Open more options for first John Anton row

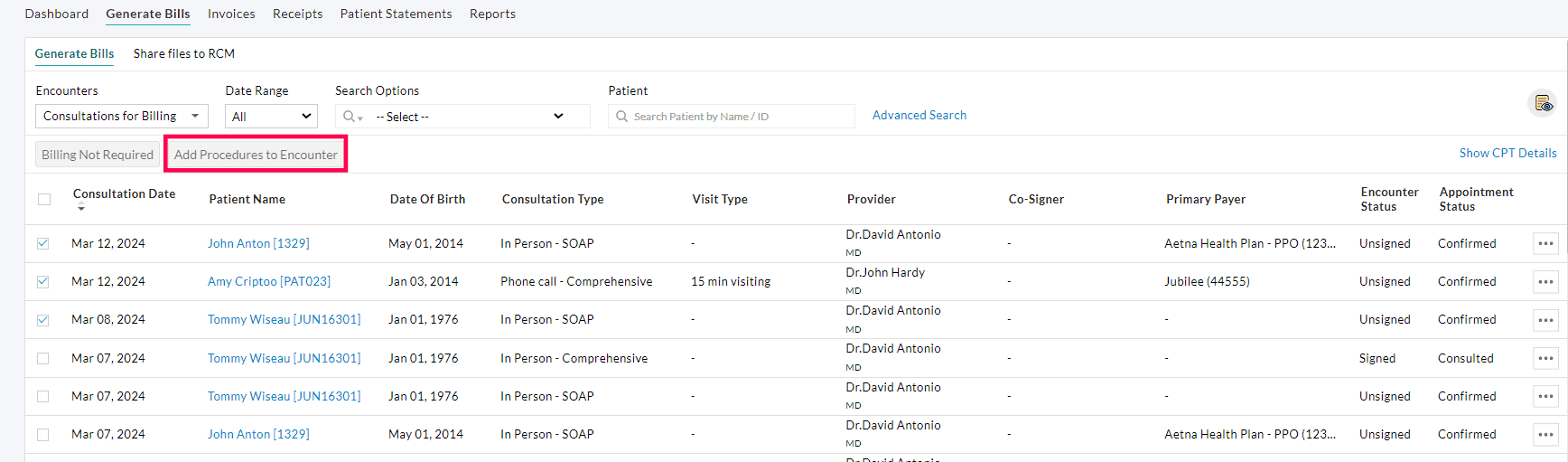1545,244
